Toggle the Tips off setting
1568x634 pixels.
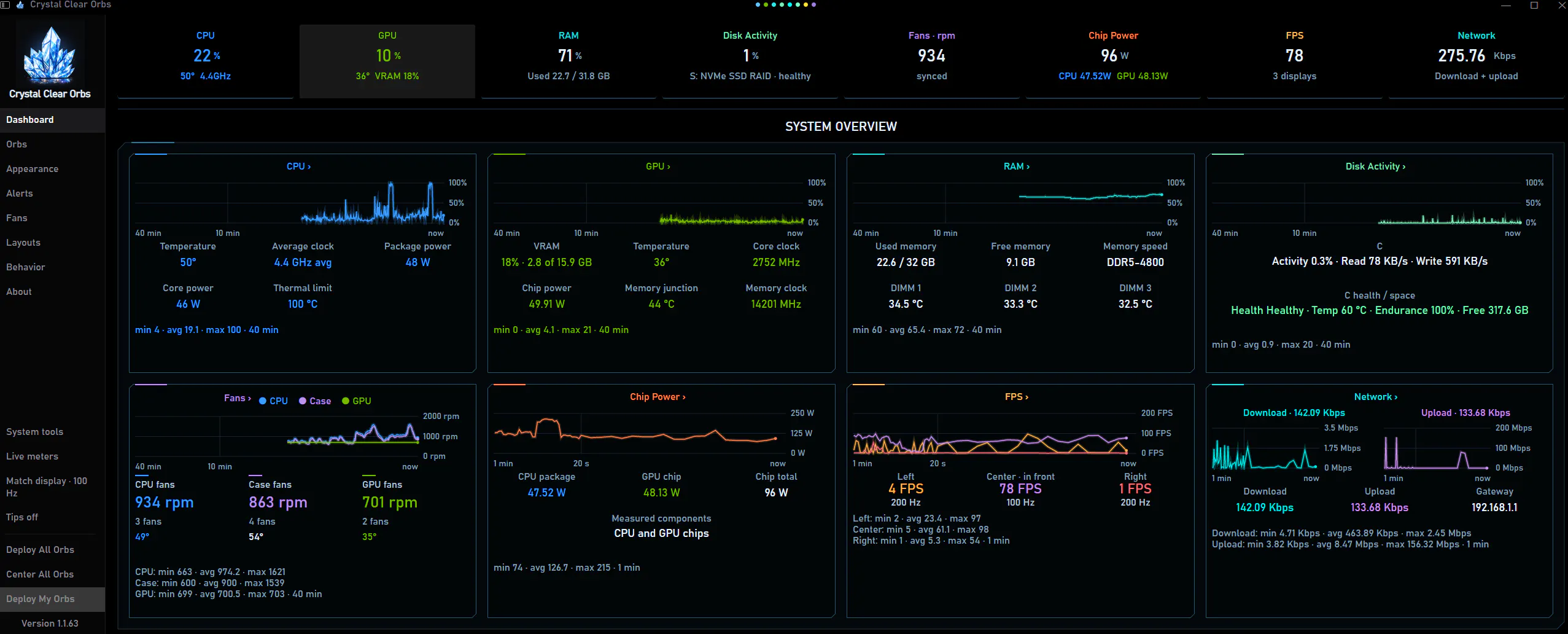(52, 517)
